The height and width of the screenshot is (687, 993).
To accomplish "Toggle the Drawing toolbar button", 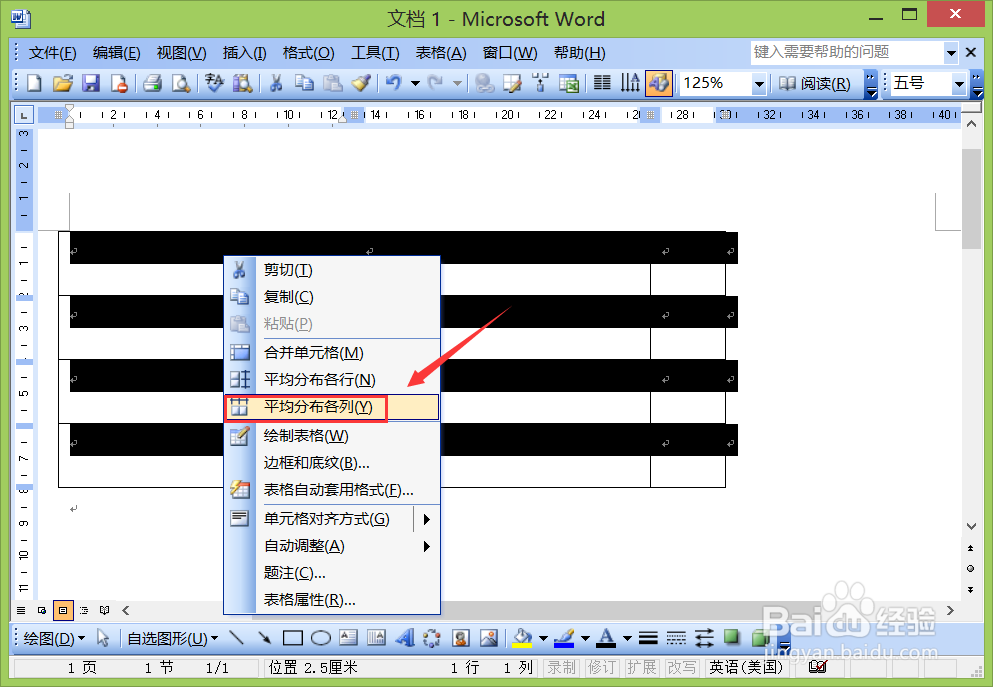I will click(659, 84).
